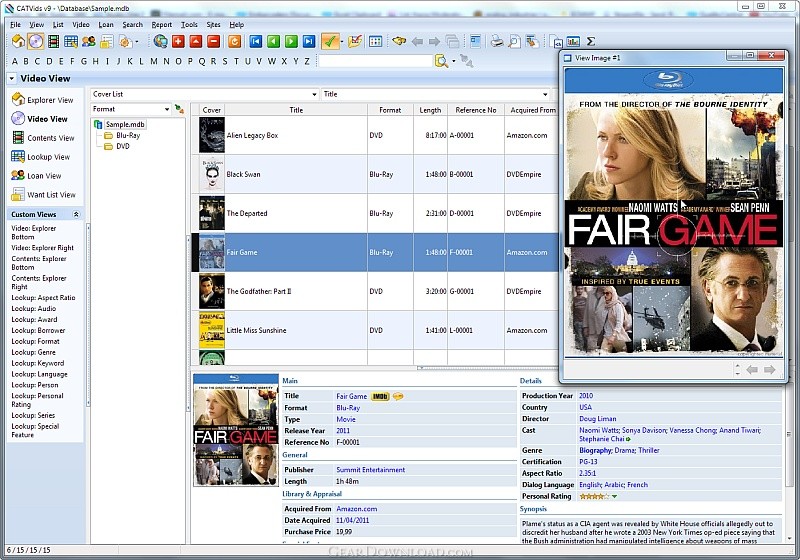Click the letter M alphabet filter
Screen dimensions: 800x560
coord(154,61)
